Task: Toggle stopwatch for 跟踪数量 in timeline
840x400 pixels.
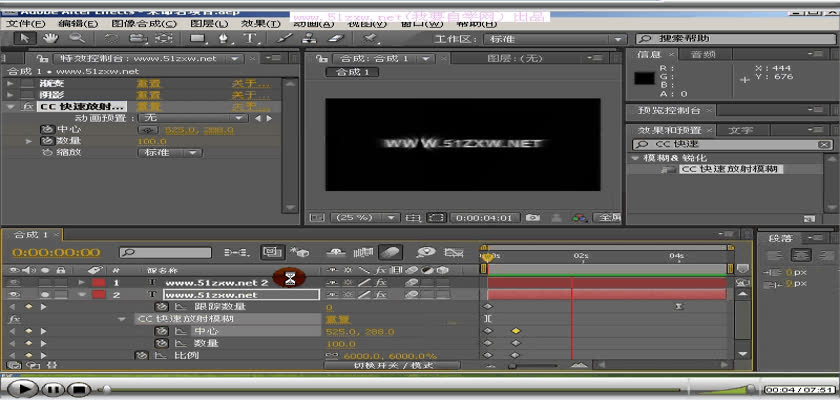Action: pos(161,307)
